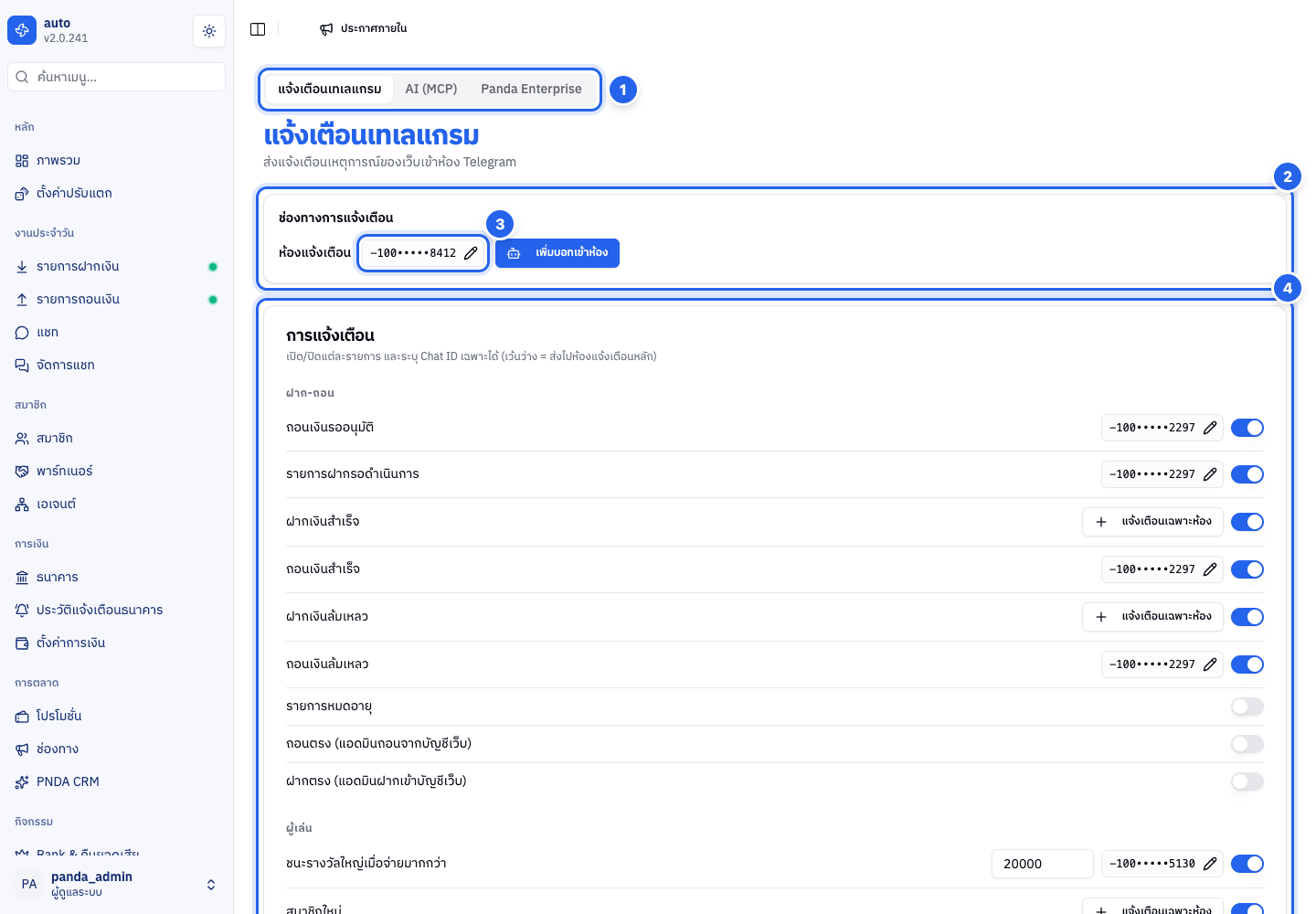Edit chat ID for ถอนเงินรออนุมัติ

(x=1210, y=428)
